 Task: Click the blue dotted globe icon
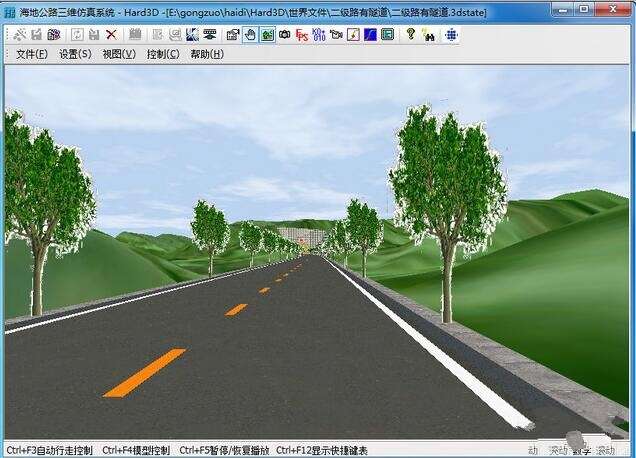click(x=451, y=35)
